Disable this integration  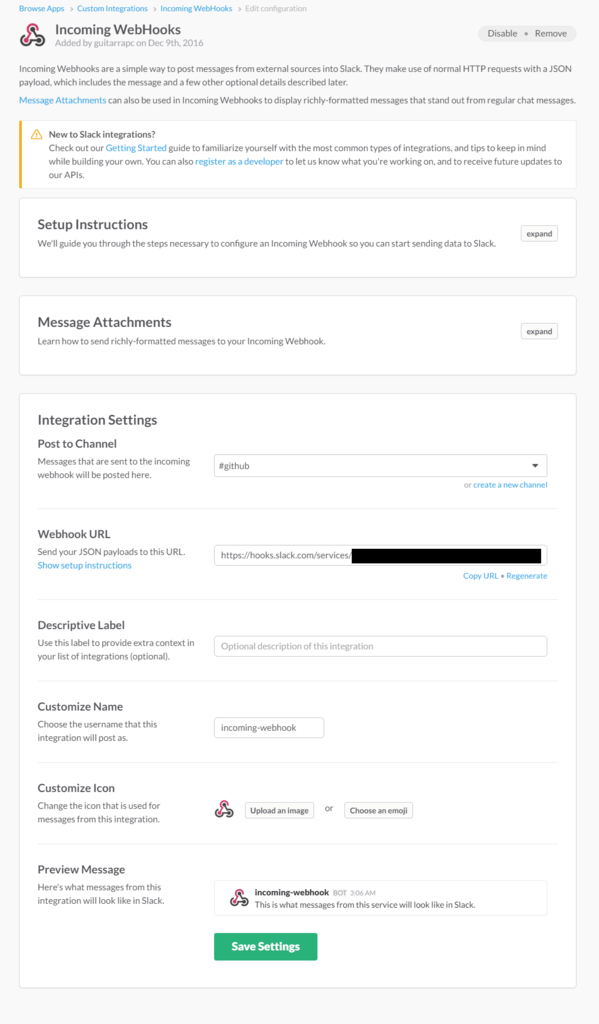click(502, 33)
